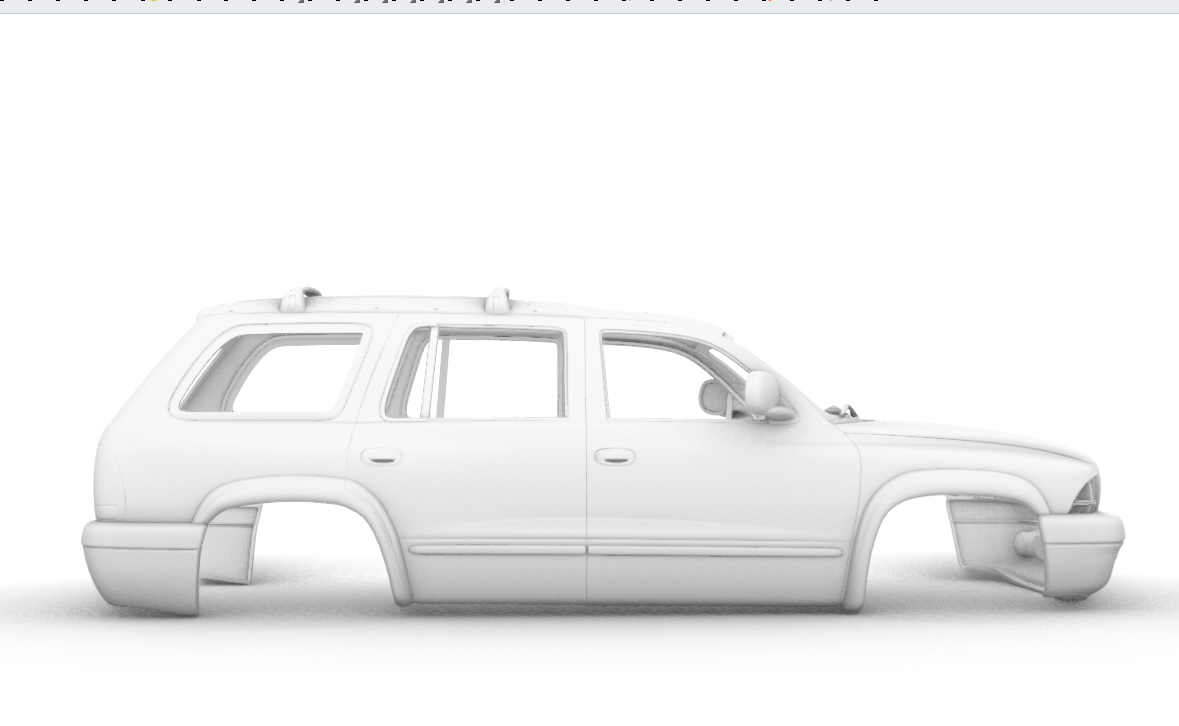The width and height of the screenshot is (1179, 726).
Task: Click the fourth grayed-out toolbar icon
Action: [415, 5]
